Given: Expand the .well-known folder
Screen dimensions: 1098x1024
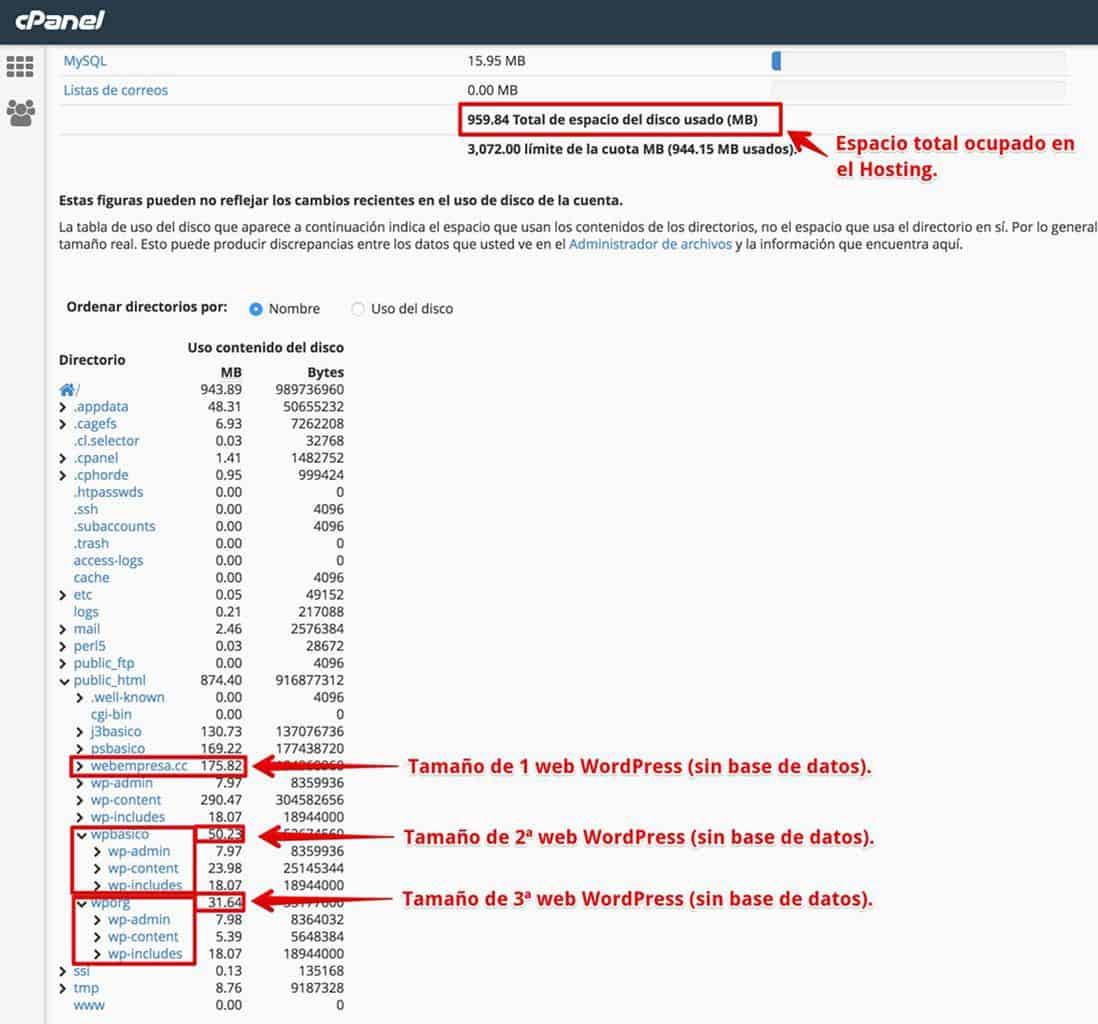Looking at the screenshot, I should click(80, 698).
